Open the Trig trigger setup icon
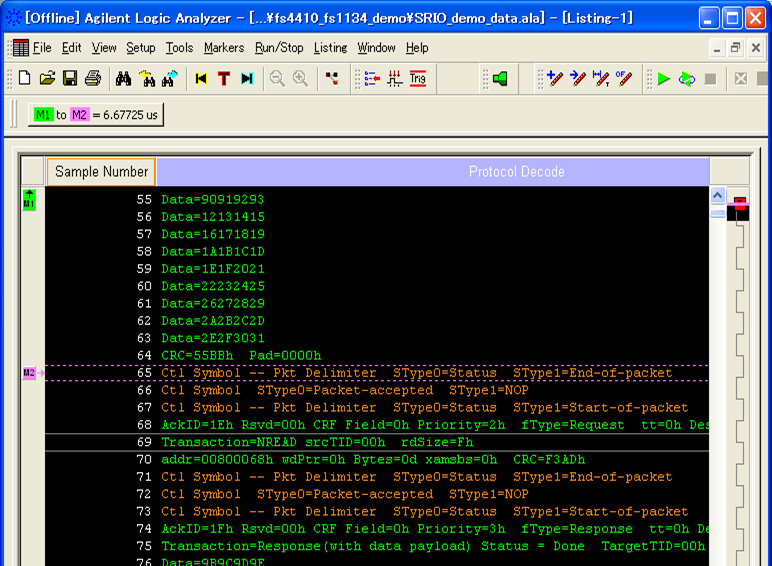This screenshot has height=566, width=772. 418,79
